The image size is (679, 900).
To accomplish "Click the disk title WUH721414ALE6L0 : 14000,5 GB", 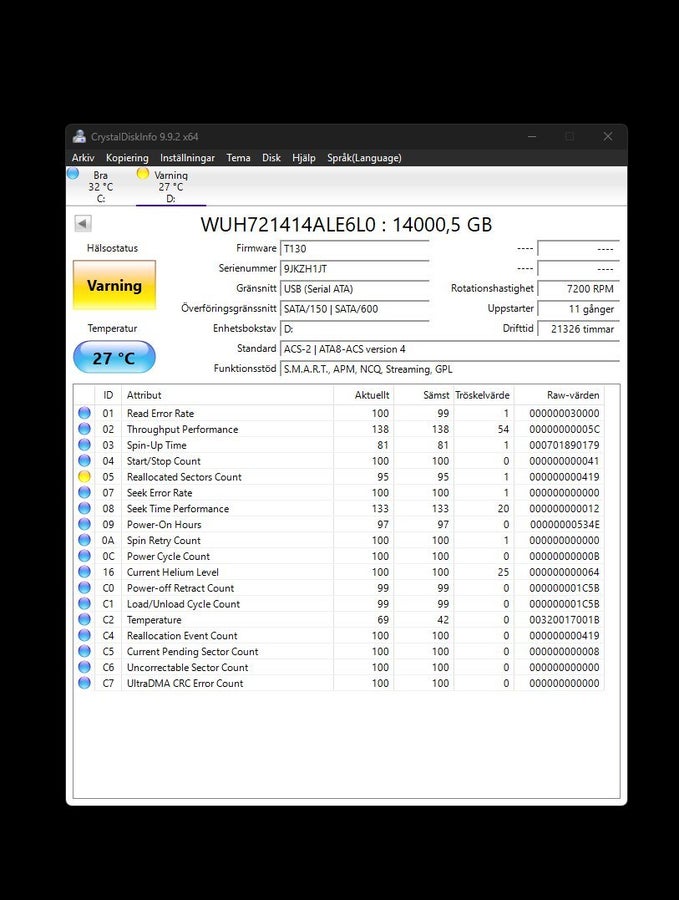I will tap(346, 224).
